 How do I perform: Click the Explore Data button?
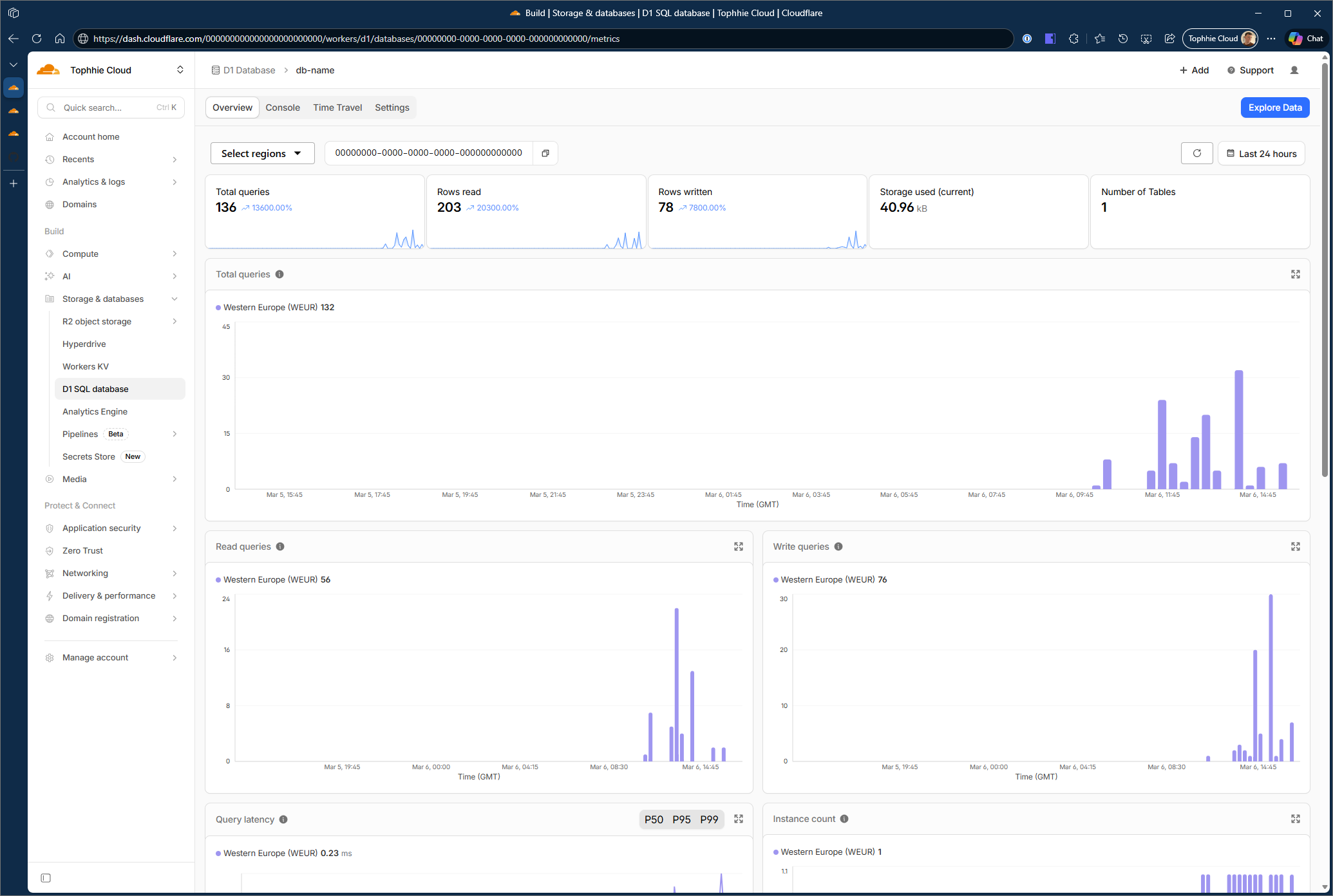tap(1274, 107)
